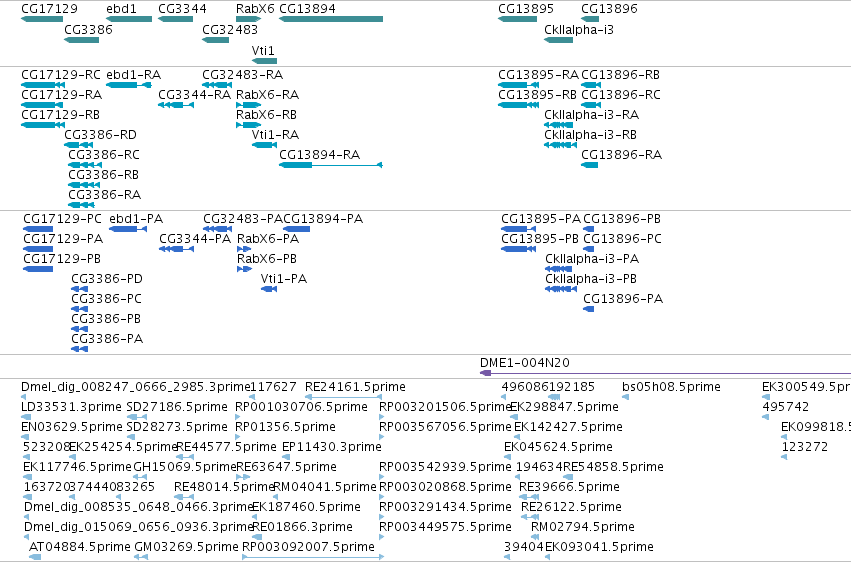The image size is (851, 562).
Task: Click EST label LD33531.3prime
Action: coord(71,406)
